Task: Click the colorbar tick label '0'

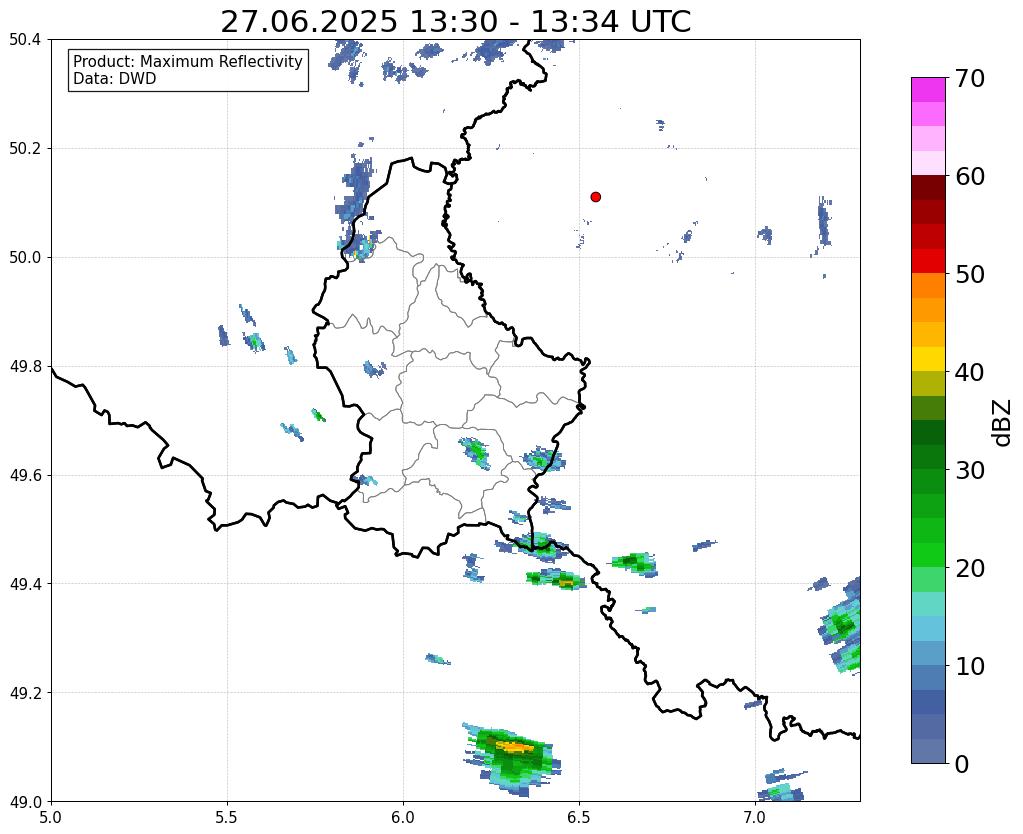Action: click(962, 764)
